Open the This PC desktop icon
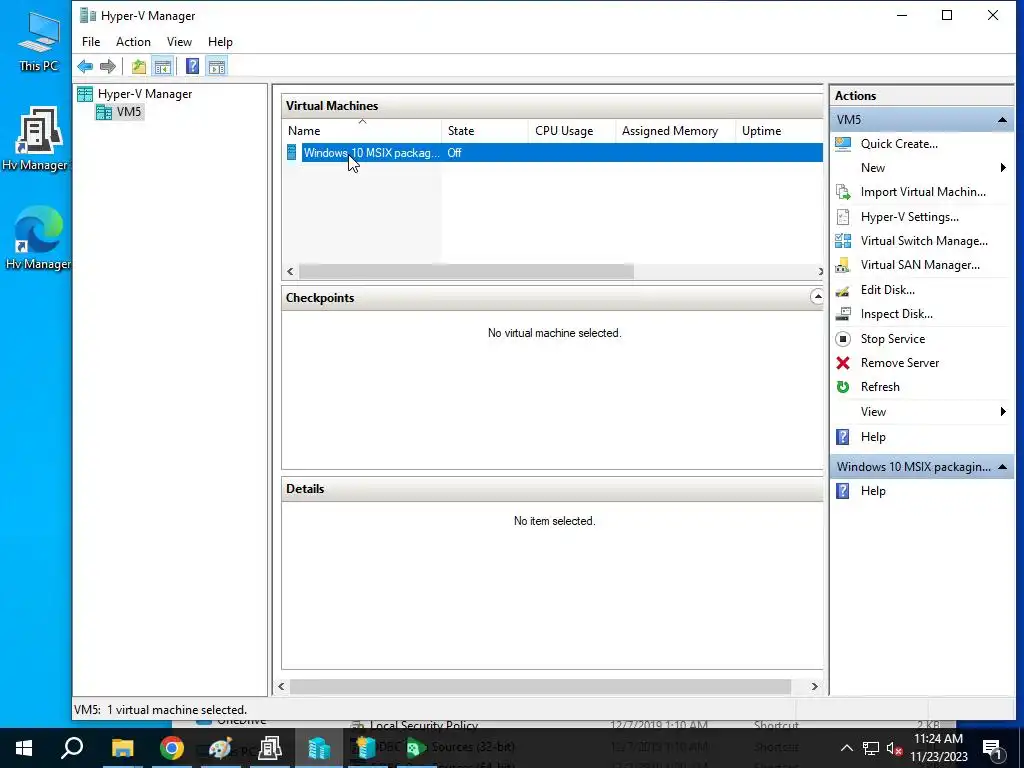This screenshot has width=1024, height=768. pos(38,40)
